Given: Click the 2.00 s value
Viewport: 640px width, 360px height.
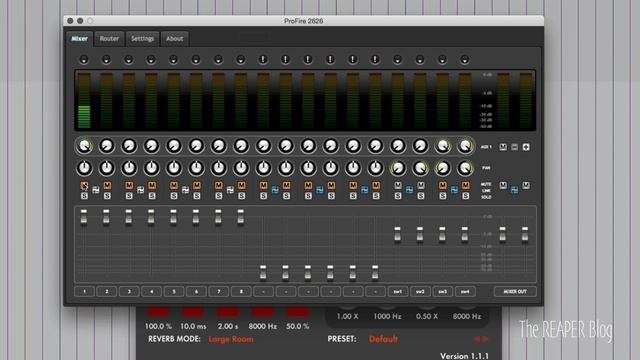Looking at the screenshot, I should pyautogui.click(x=228, y=327).
